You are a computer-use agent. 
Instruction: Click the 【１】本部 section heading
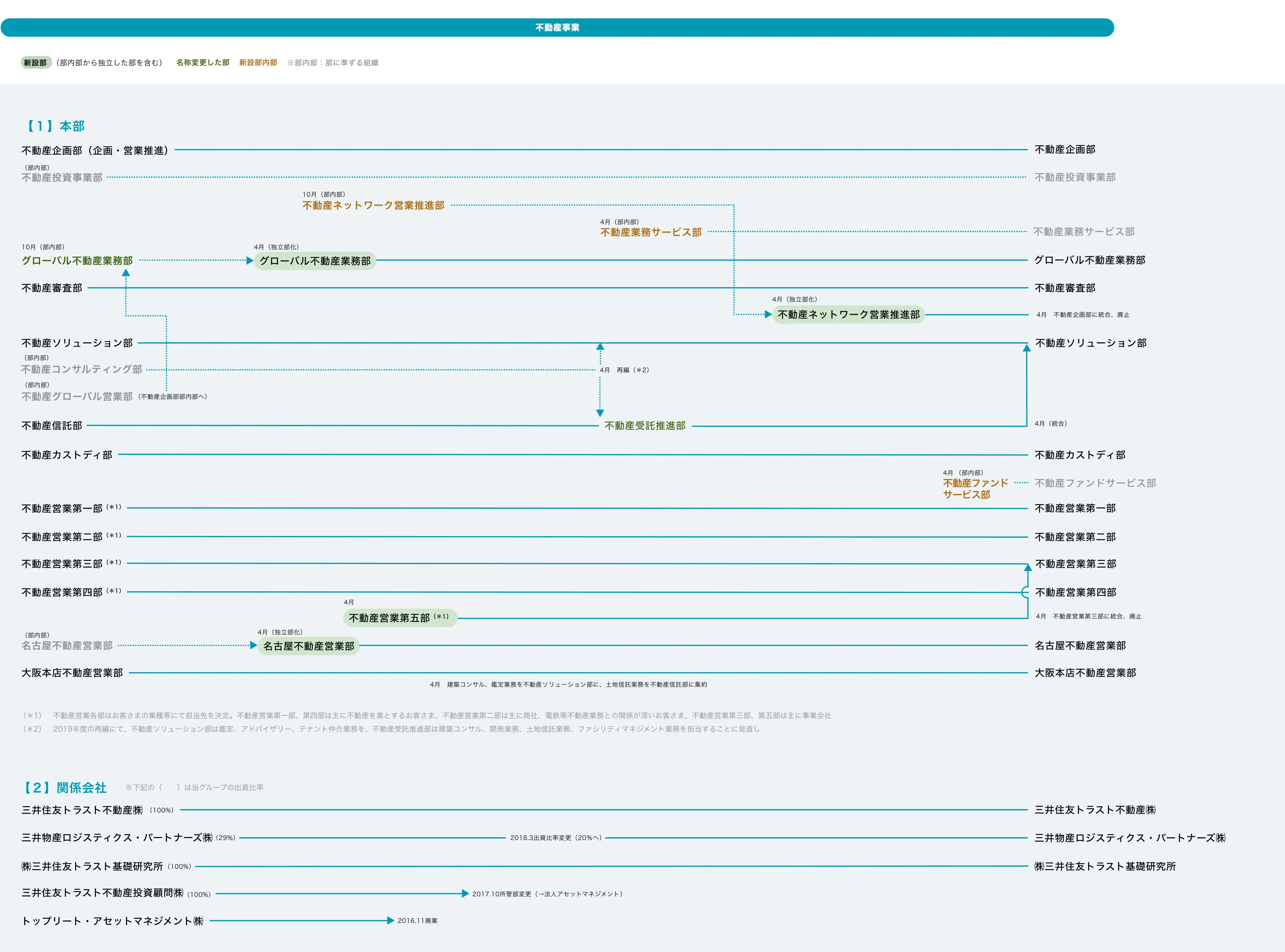[x=54, y=126]
